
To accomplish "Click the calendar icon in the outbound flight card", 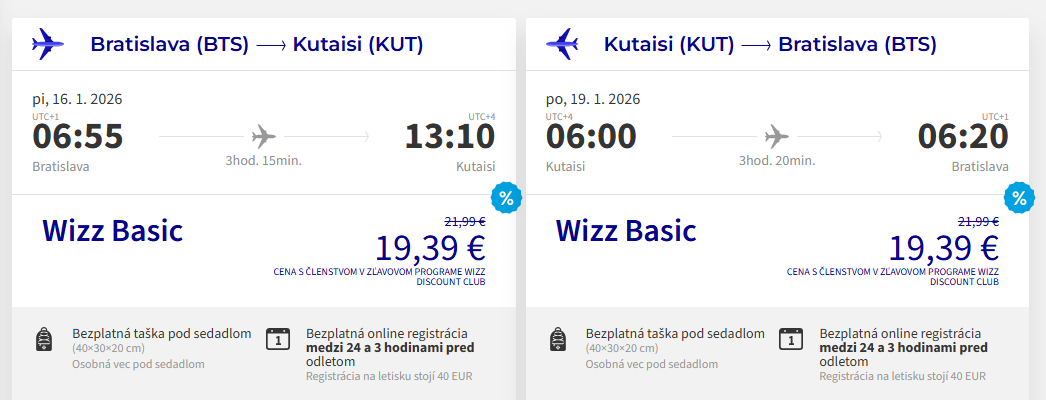I will tap(278, 339).
